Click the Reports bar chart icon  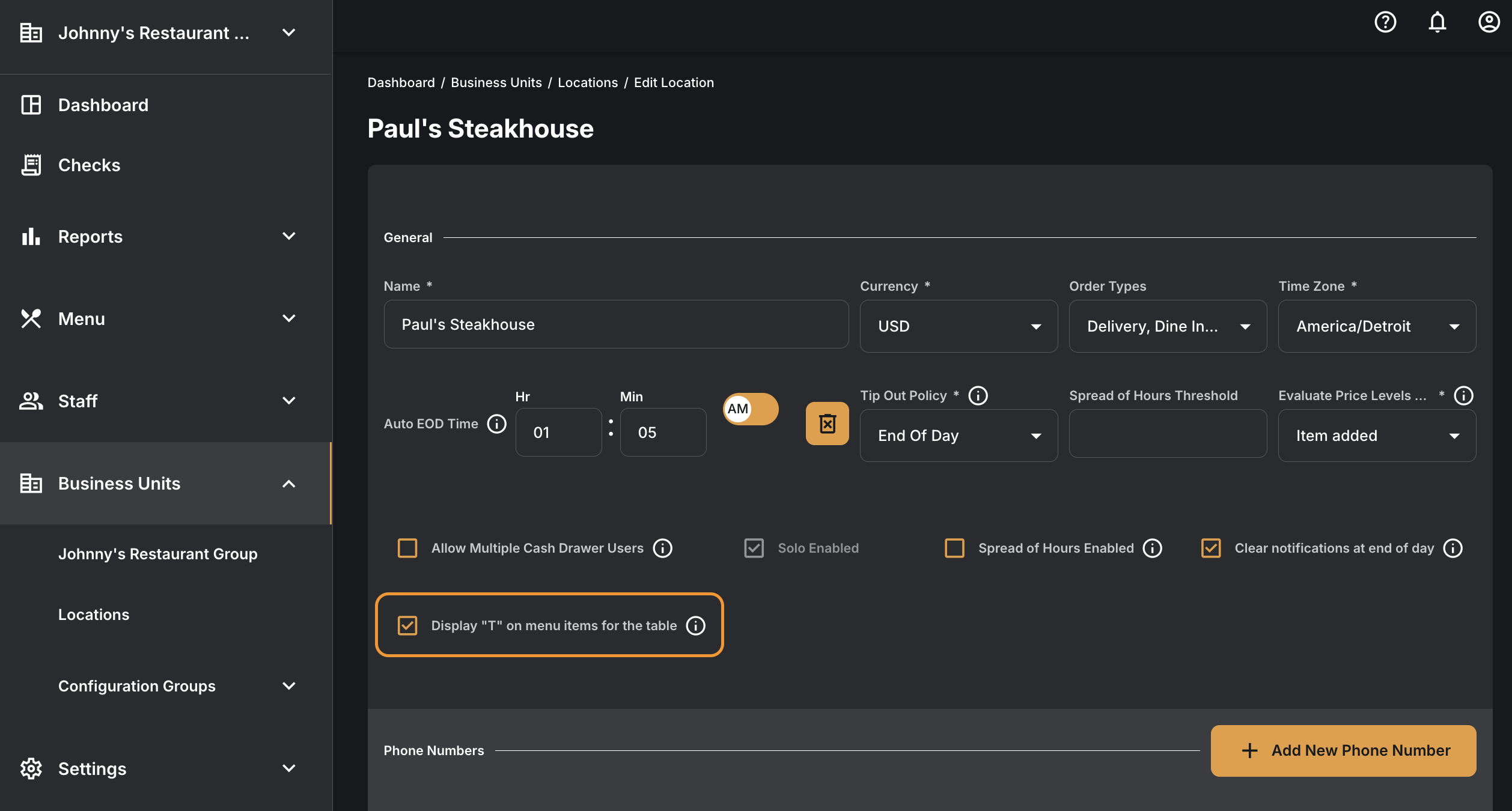click(31, 236)
